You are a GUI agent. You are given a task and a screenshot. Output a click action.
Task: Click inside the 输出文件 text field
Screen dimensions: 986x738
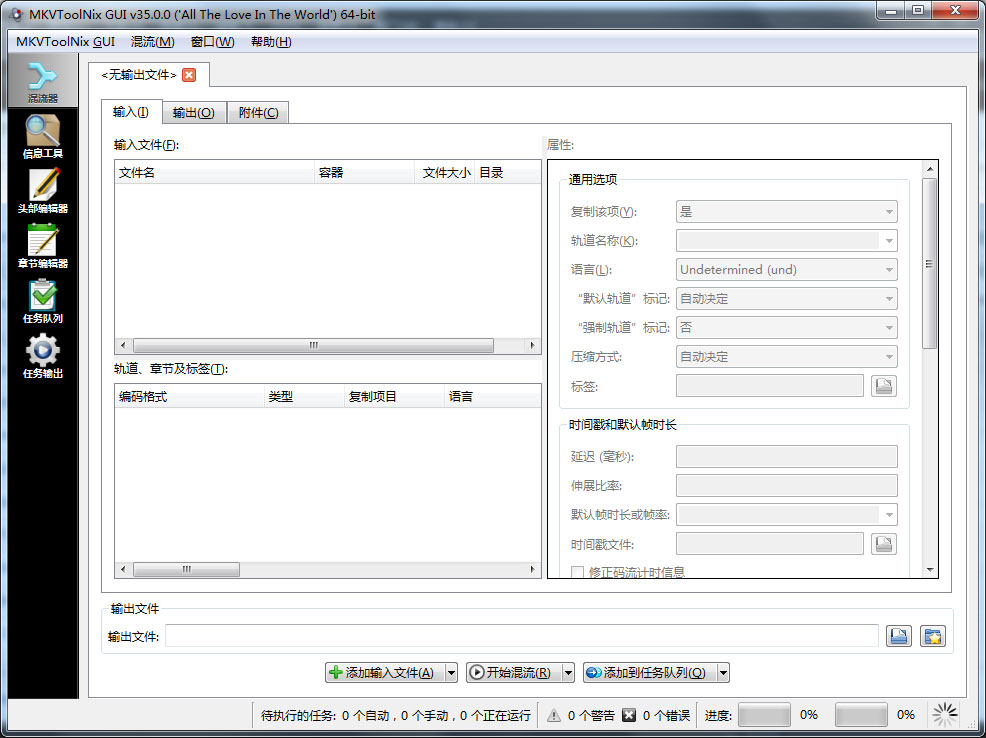500,635
